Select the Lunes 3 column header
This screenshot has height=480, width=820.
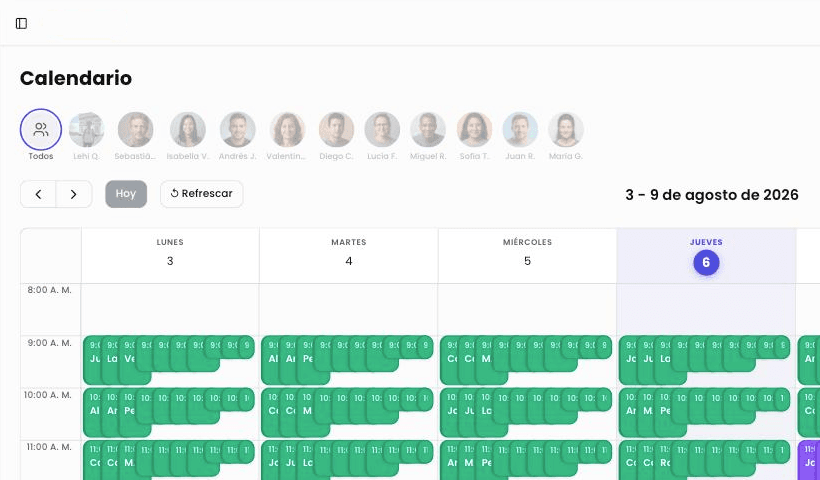pyautogui.click(x=170, y=256)
